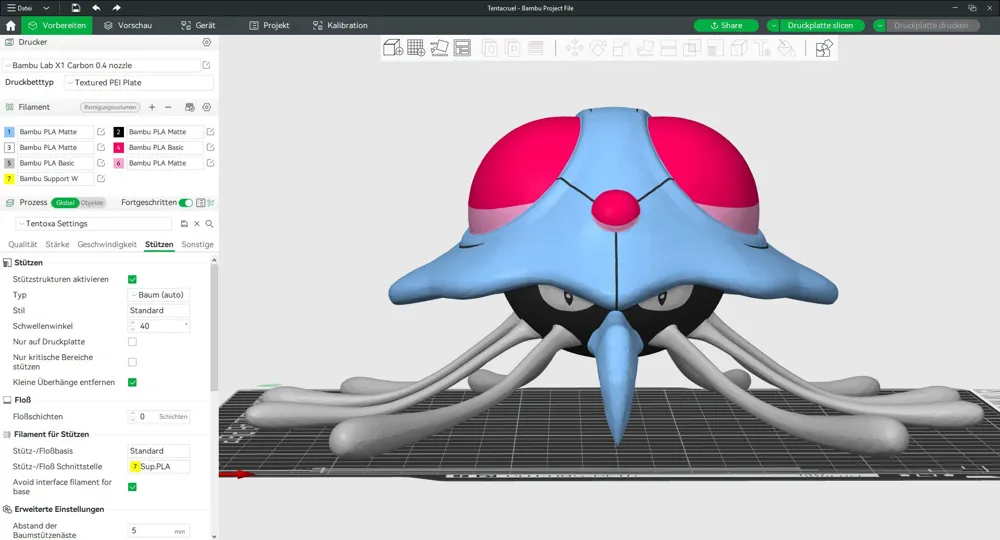Open filament settings gear icon
Screen dimensions: 1000x540
click(207, 107)
